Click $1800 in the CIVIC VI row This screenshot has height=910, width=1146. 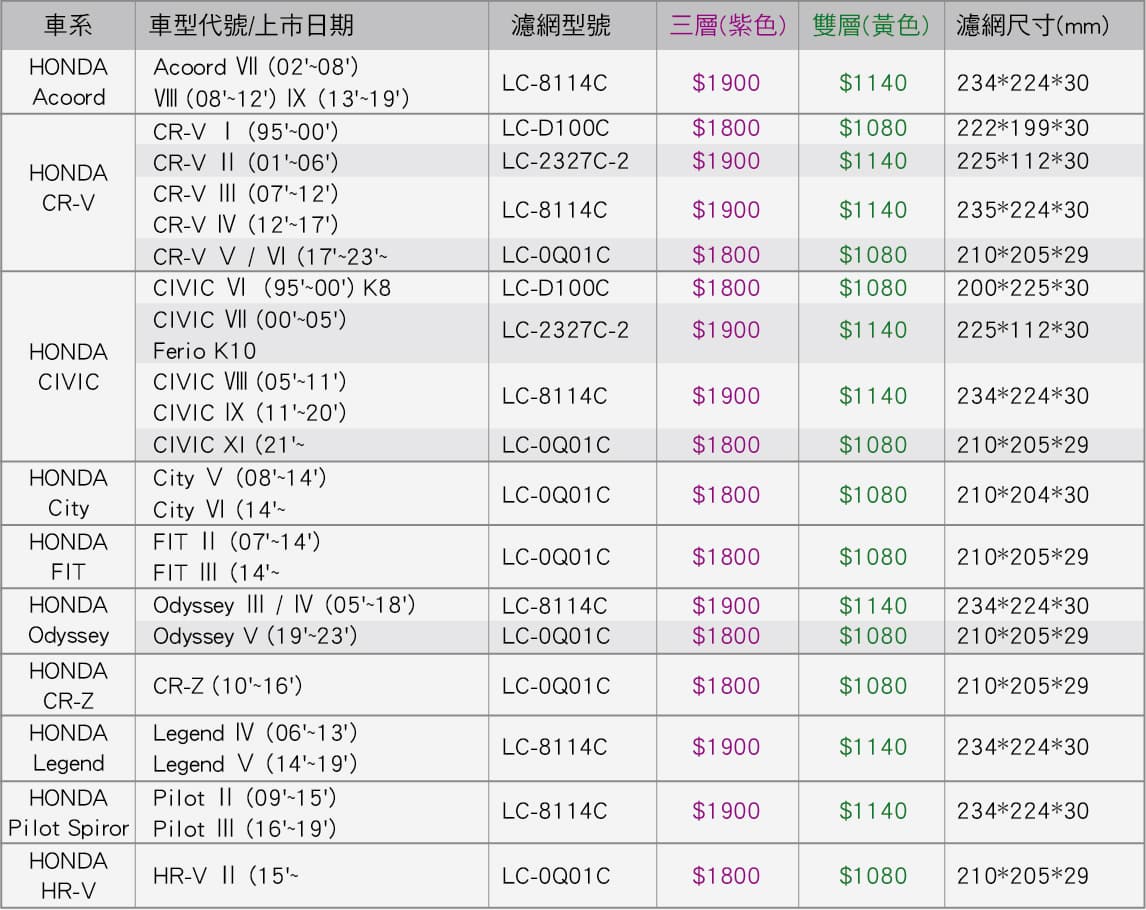[726, 288]
